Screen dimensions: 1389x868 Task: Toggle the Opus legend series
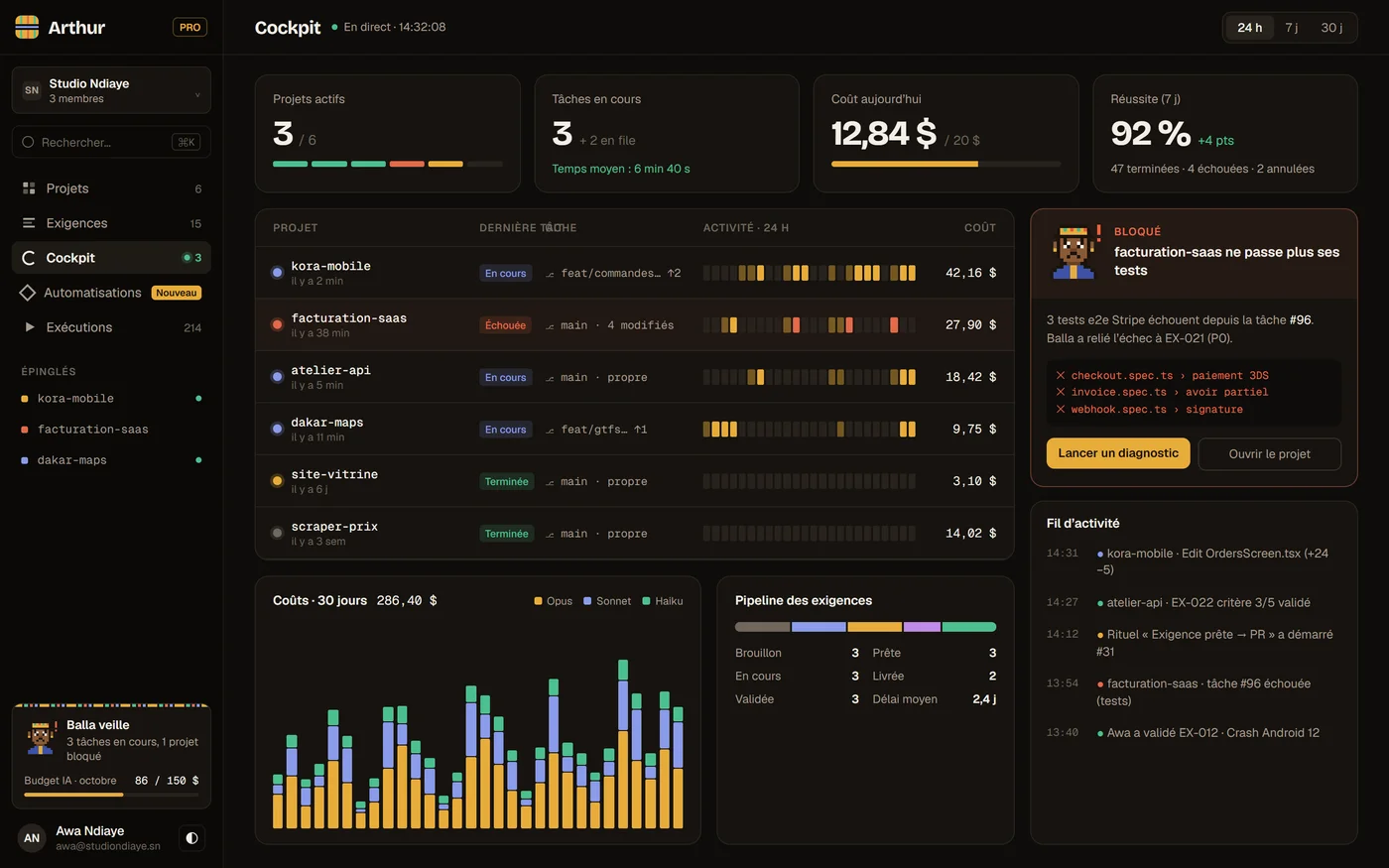(553, 601)
